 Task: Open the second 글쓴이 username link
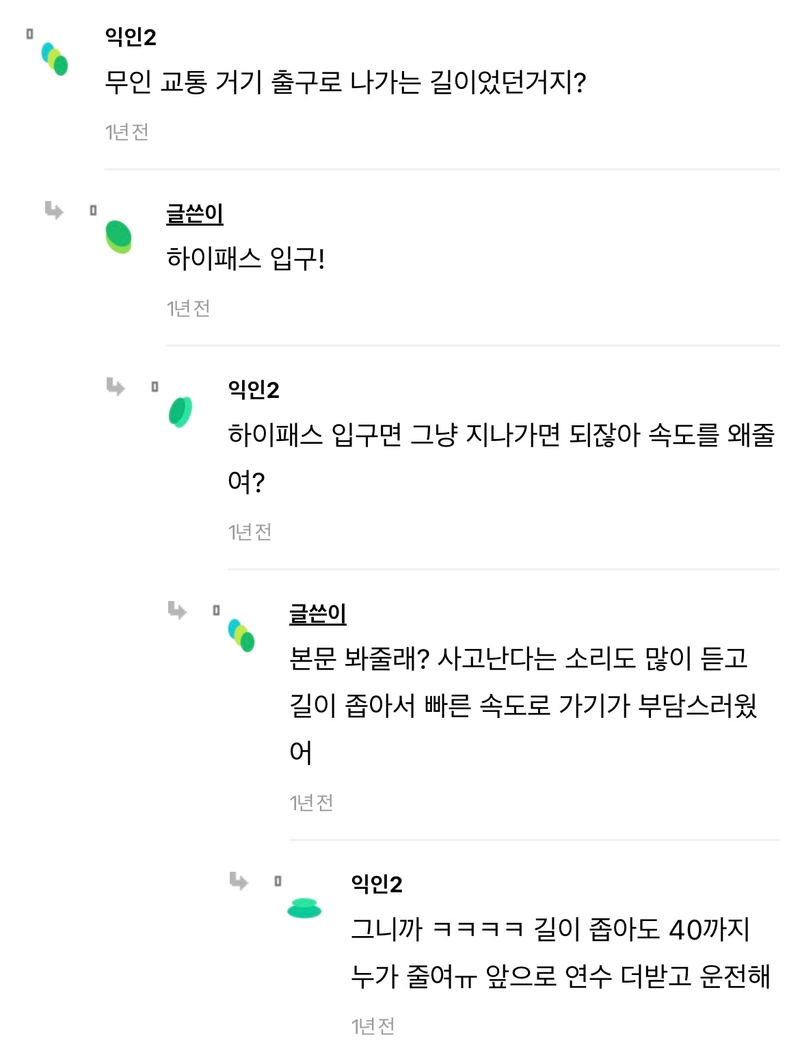318,613
